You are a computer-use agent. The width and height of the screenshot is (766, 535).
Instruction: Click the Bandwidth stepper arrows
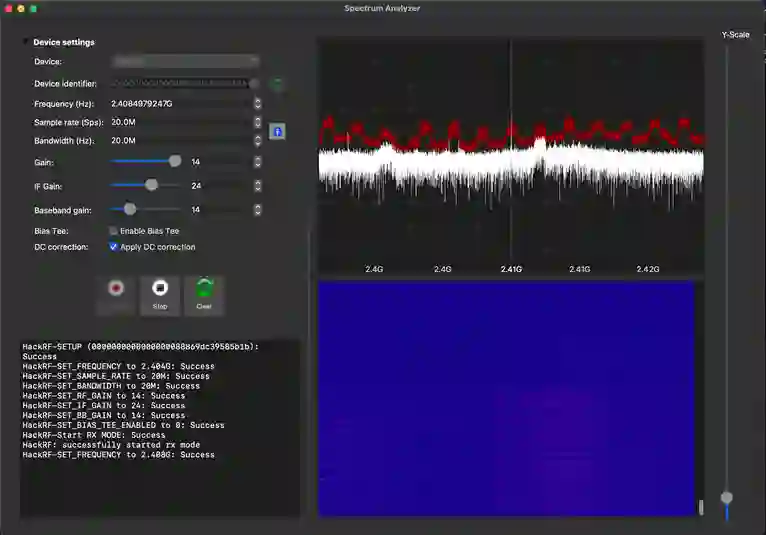pyautogui.click(x=258, y=141)
